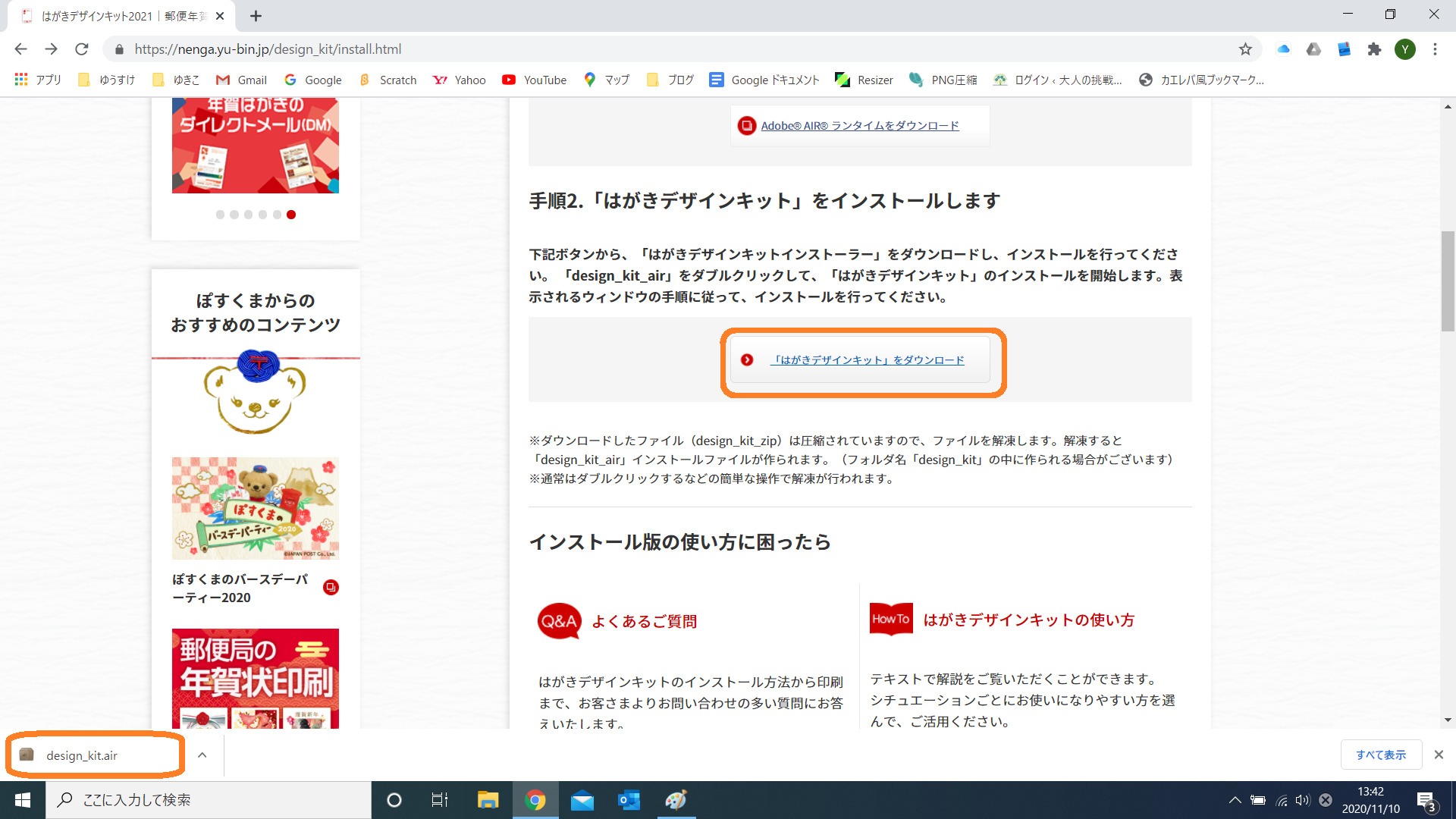Open the Resizer bookmark
The width and height of the screenshot is (1456, 819).
(x=864, y=80)
